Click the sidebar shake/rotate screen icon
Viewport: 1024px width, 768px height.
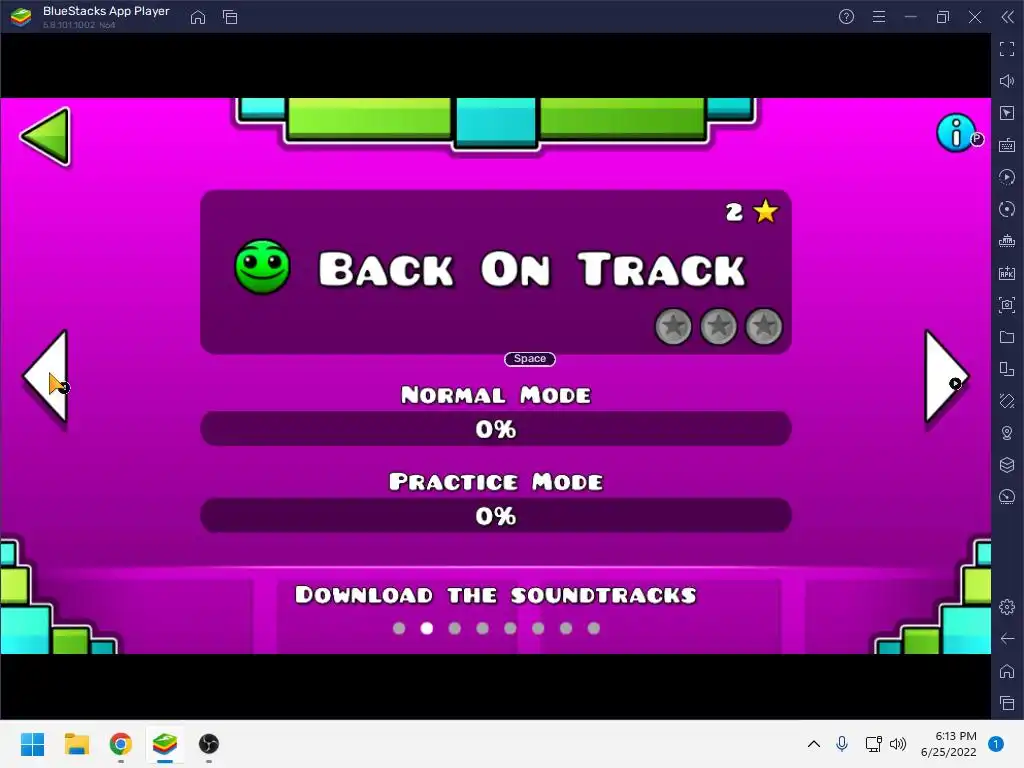[x=1007, y=401]
